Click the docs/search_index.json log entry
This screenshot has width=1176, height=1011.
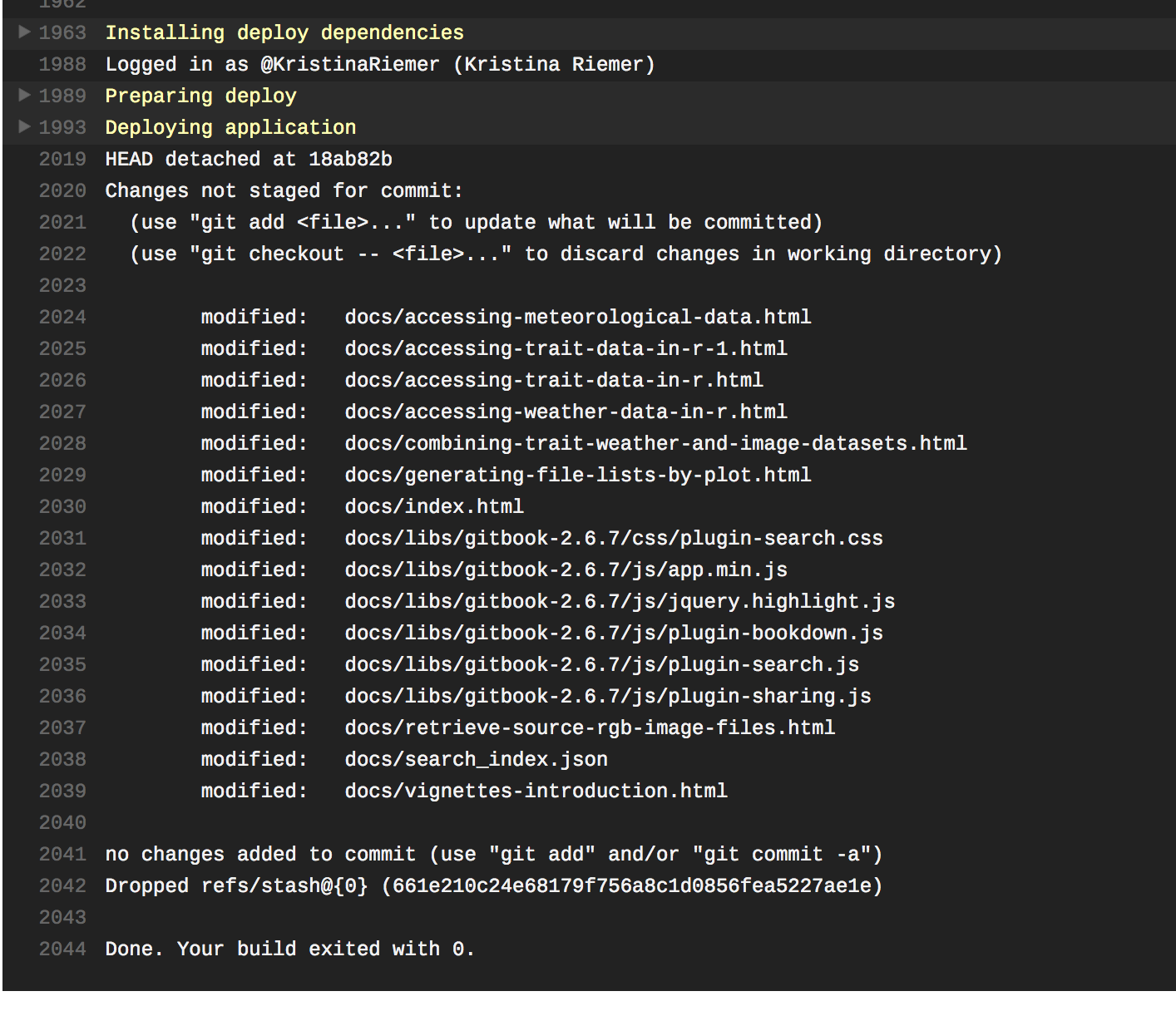pos(404,759)
